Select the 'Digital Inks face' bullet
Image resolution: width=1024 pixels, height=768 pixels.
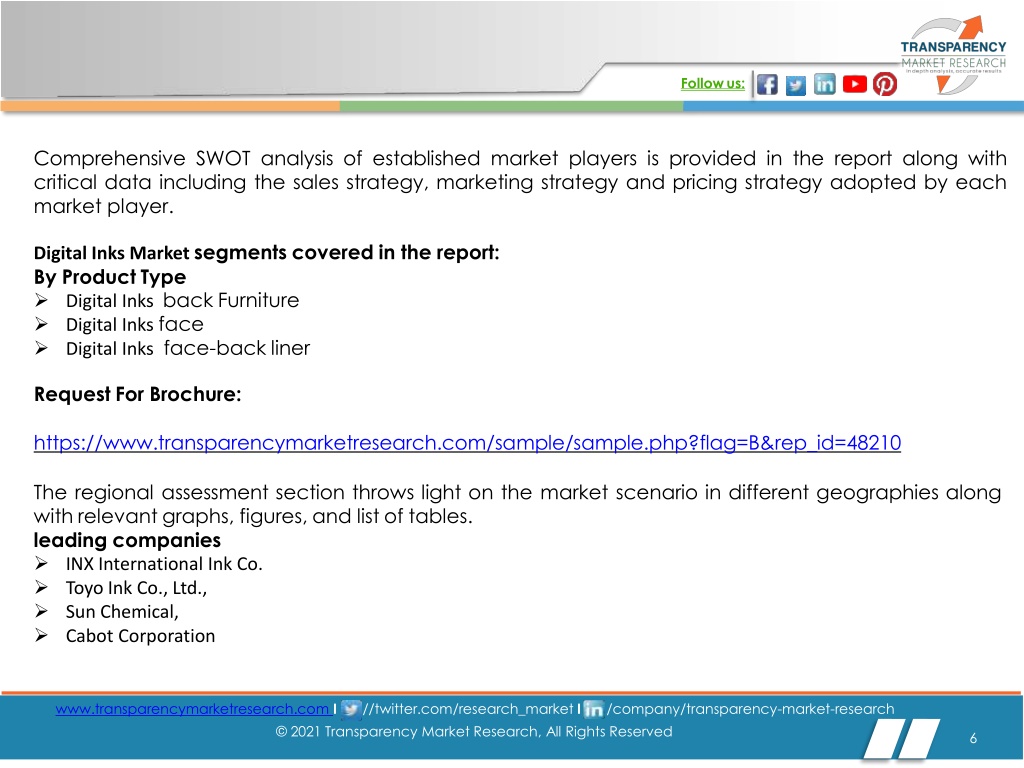coord(135,325)
